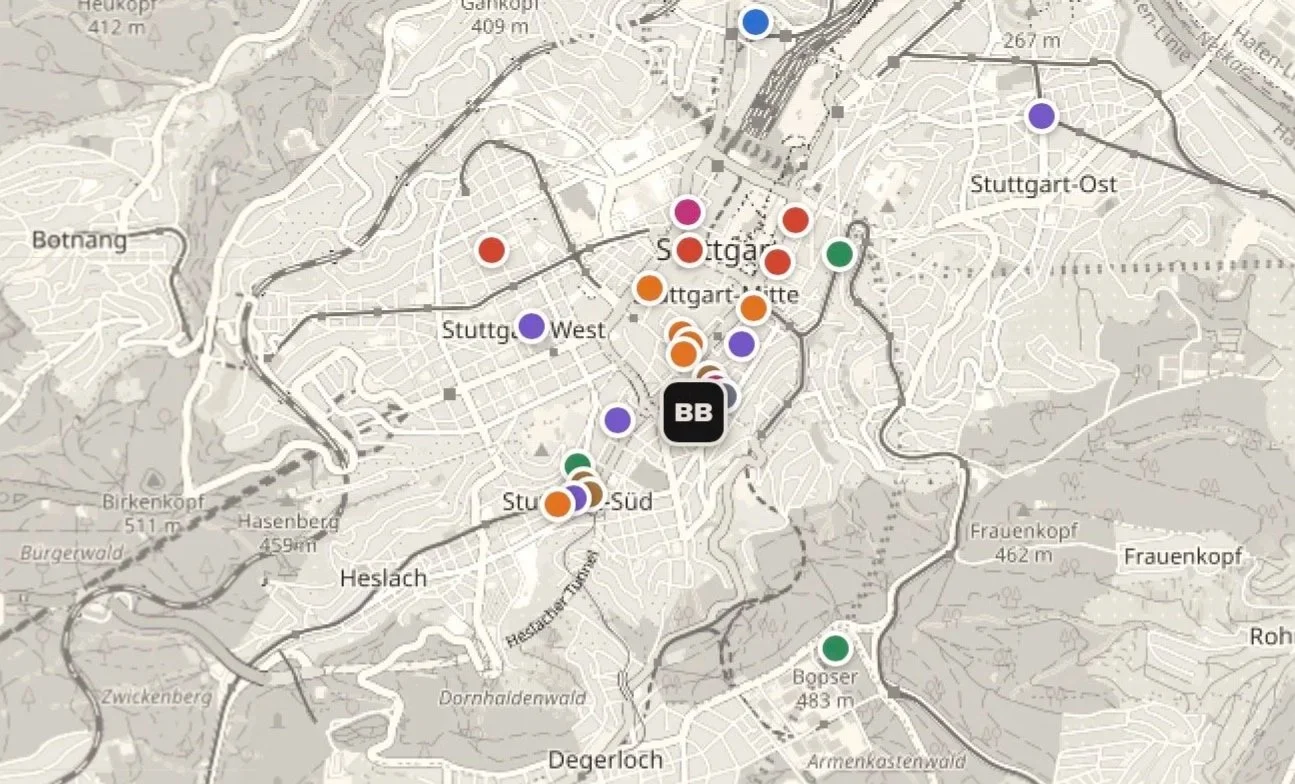This screenshot has width=1295, height=784.
Task: Select the orange marker just below the word Mitte
Action: pos(753,308)
